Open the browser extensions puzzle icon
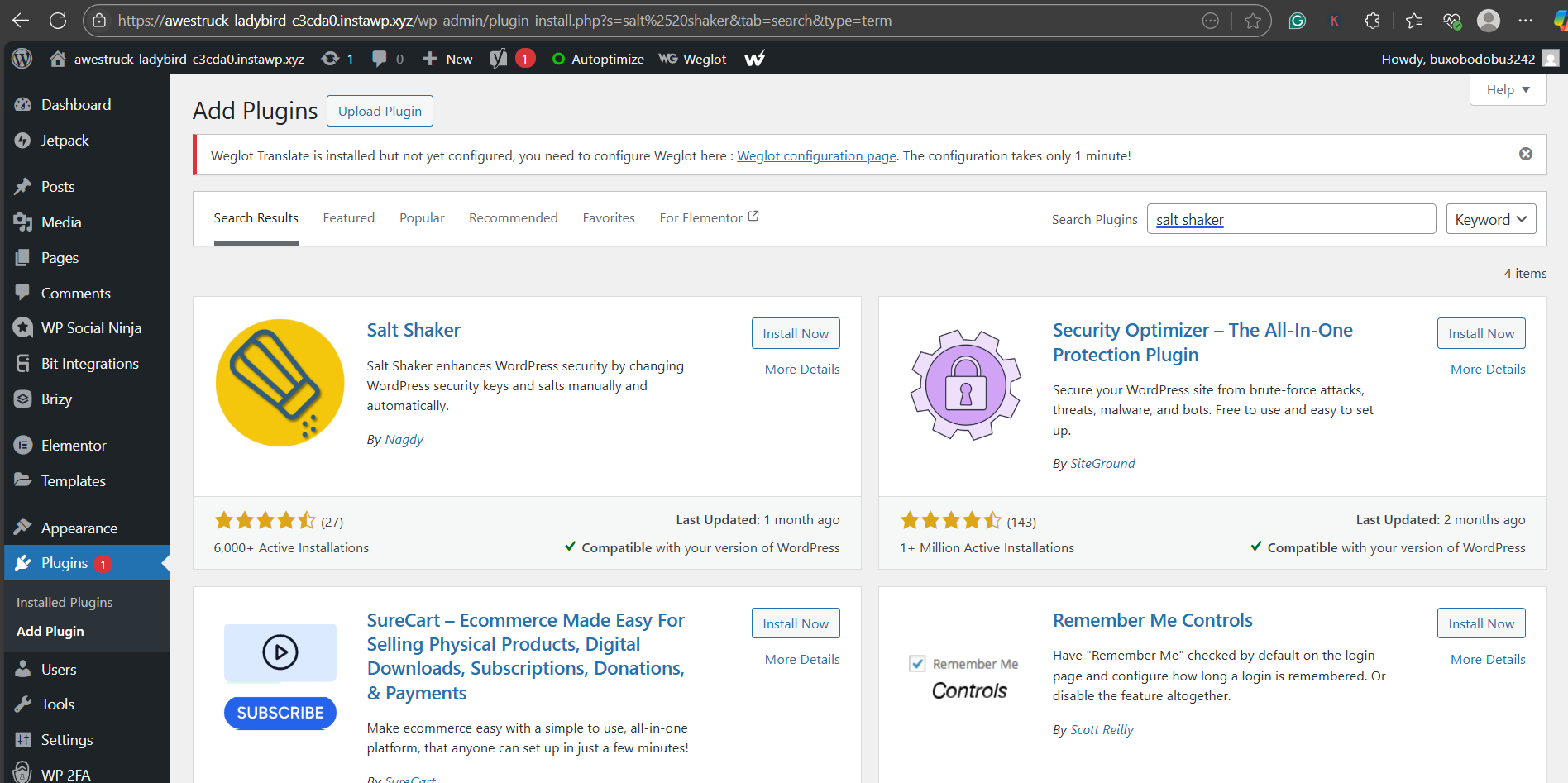Viewport: 1568px width, 783px height. click(1372, 21)
